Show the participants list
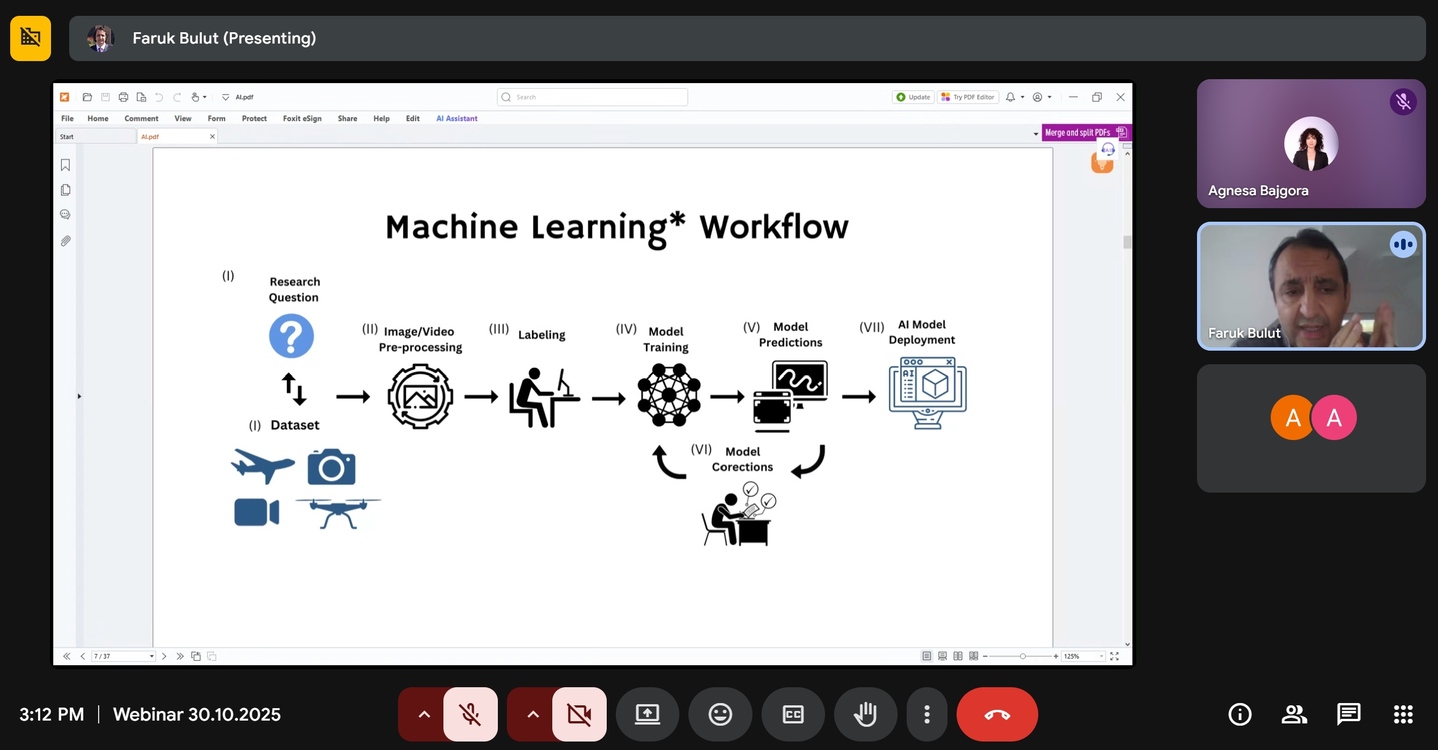 pyautogui.click(x=1294, y=714)
